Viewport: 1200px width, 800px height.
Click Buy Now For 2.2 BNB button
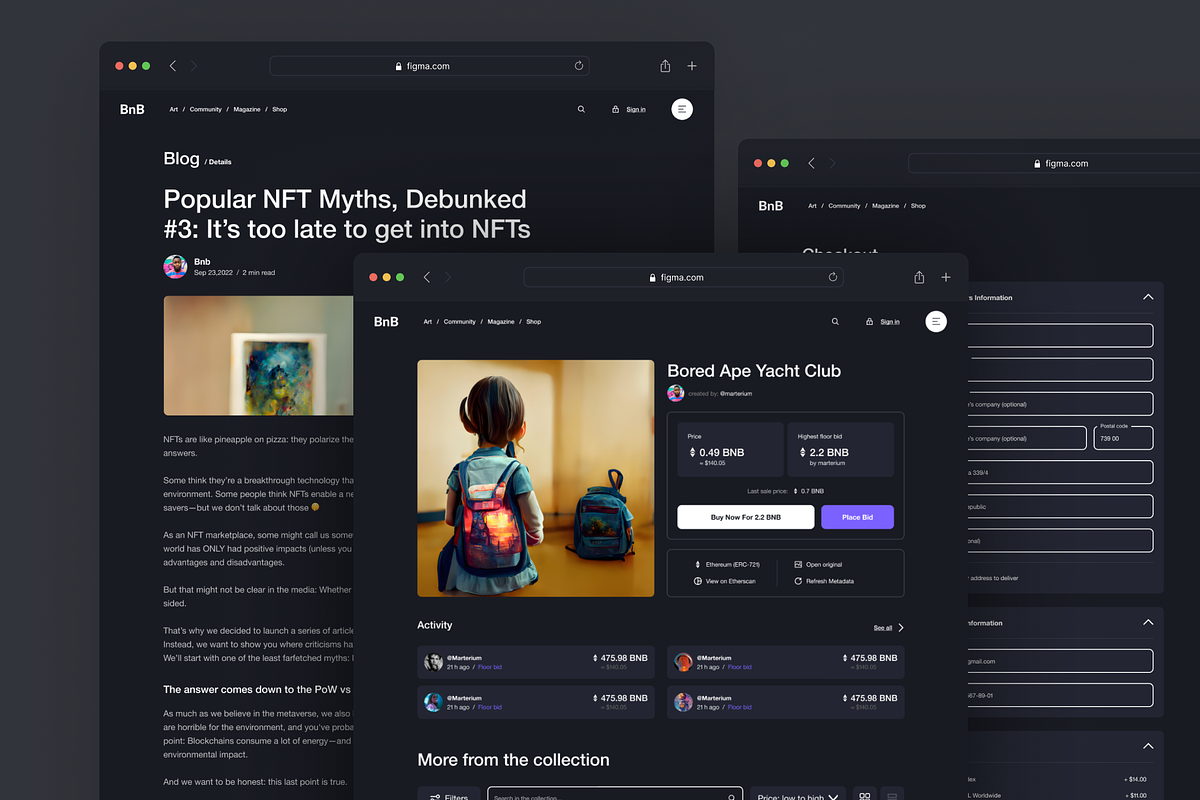pyautogui.click(x=746, y=517)
